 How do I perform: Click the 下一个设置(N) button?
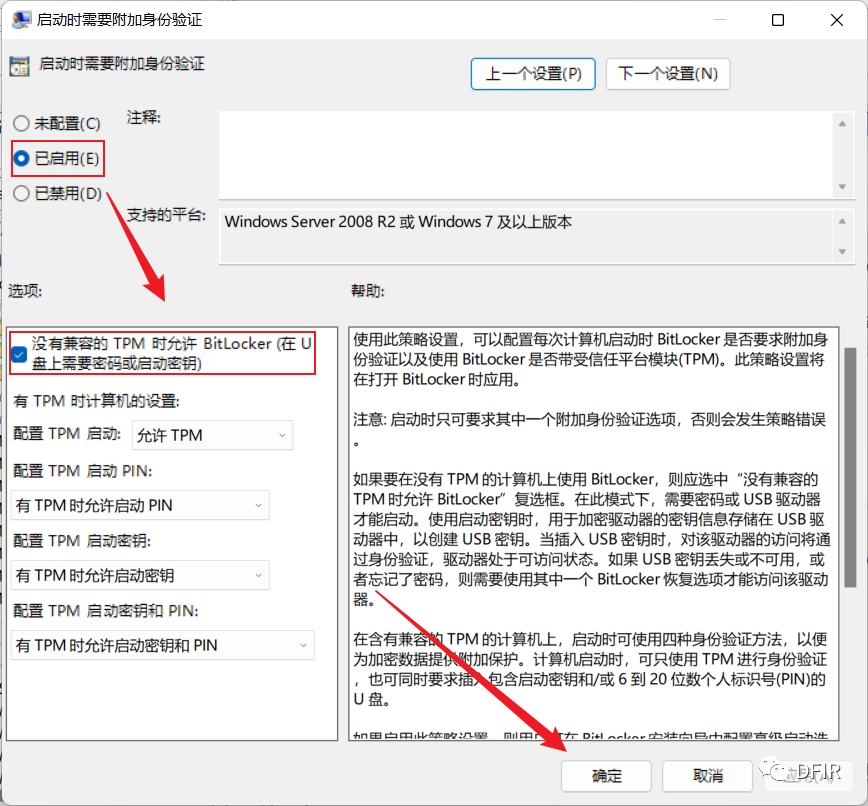[668, 74]
